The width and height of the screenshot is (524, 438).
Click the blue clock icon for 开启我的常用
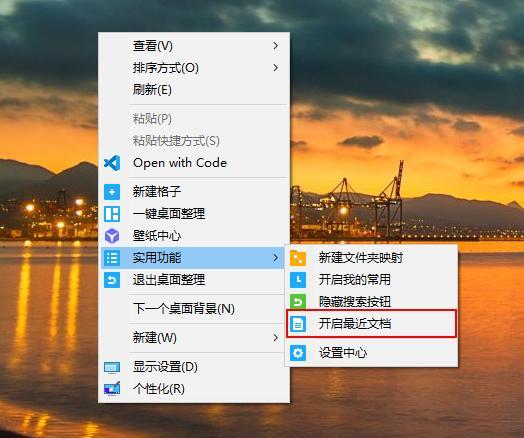(298, 280)
